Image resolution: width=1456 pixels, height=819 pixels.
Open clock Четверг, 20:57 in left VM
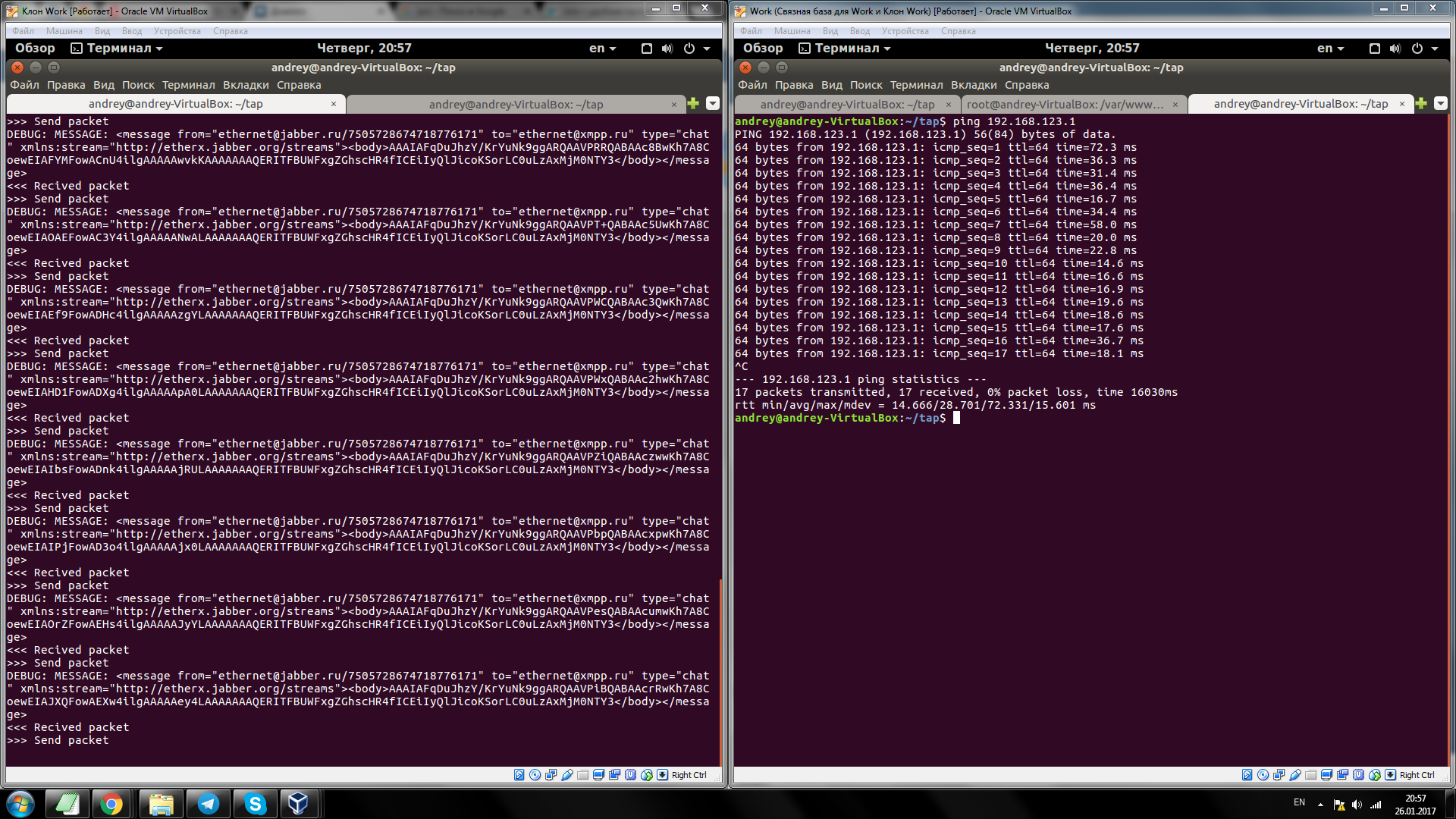[364, 49]
